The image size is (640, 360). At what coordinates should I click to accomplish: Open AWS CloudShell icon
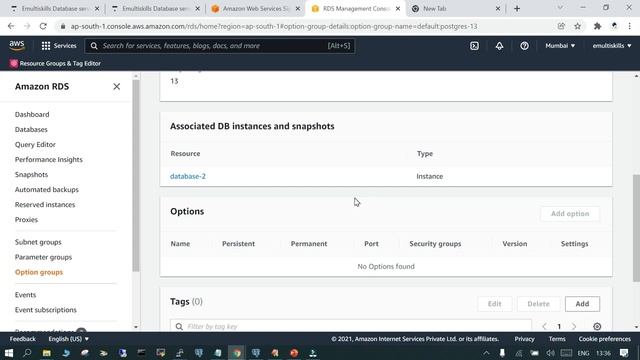point(474,46)
